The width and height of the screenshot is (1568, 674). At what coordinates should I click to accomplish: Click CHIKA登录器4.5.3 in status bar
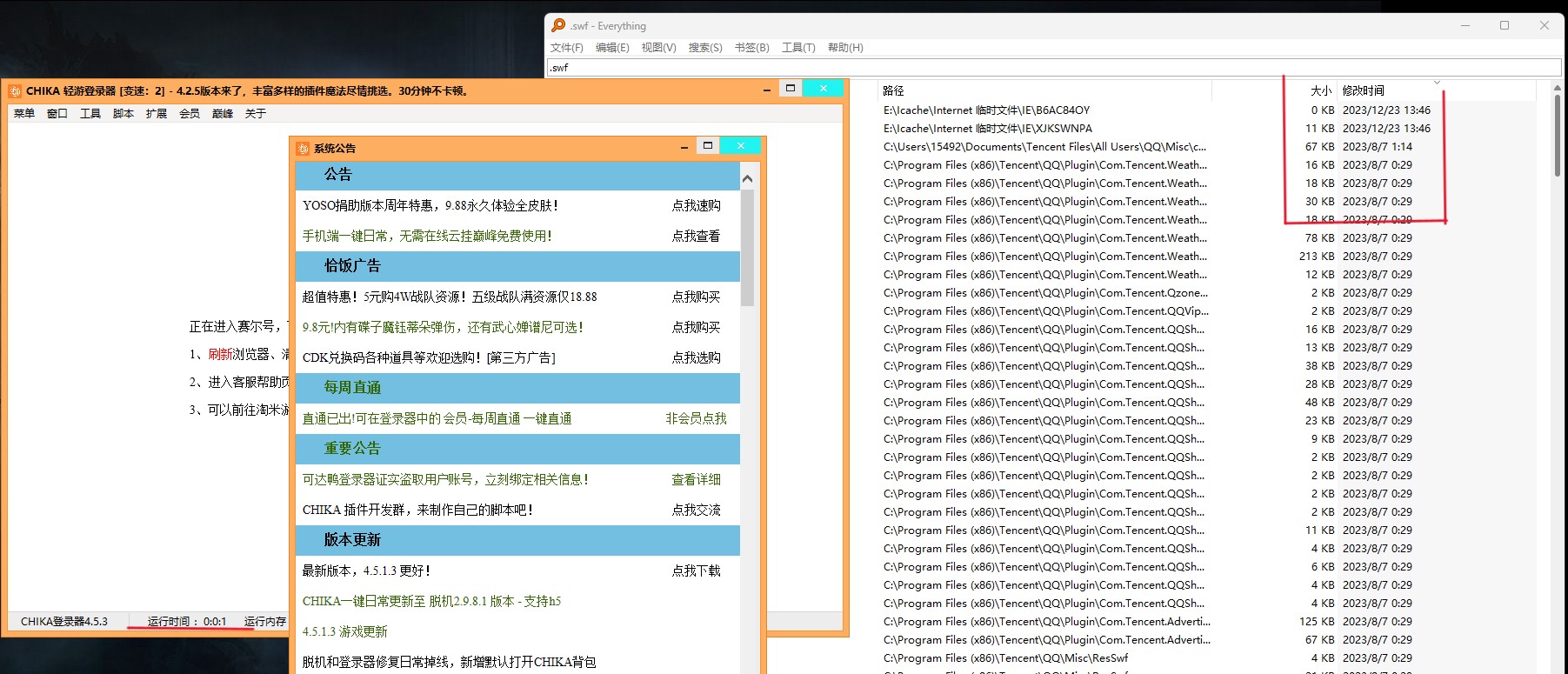point(64,621)
